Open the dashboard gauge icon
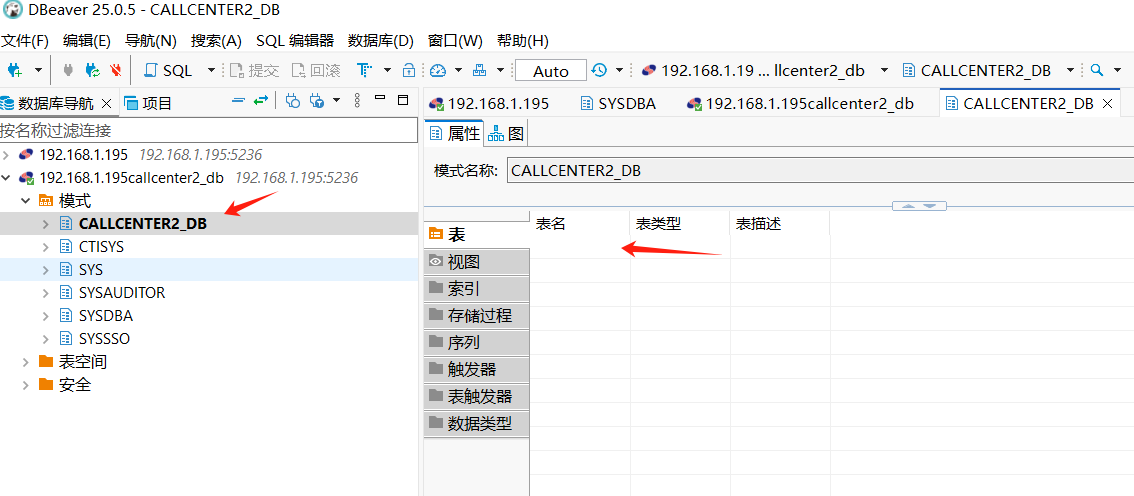The width and height of the screenshot is (1134, 496). [x=438, y=70]
